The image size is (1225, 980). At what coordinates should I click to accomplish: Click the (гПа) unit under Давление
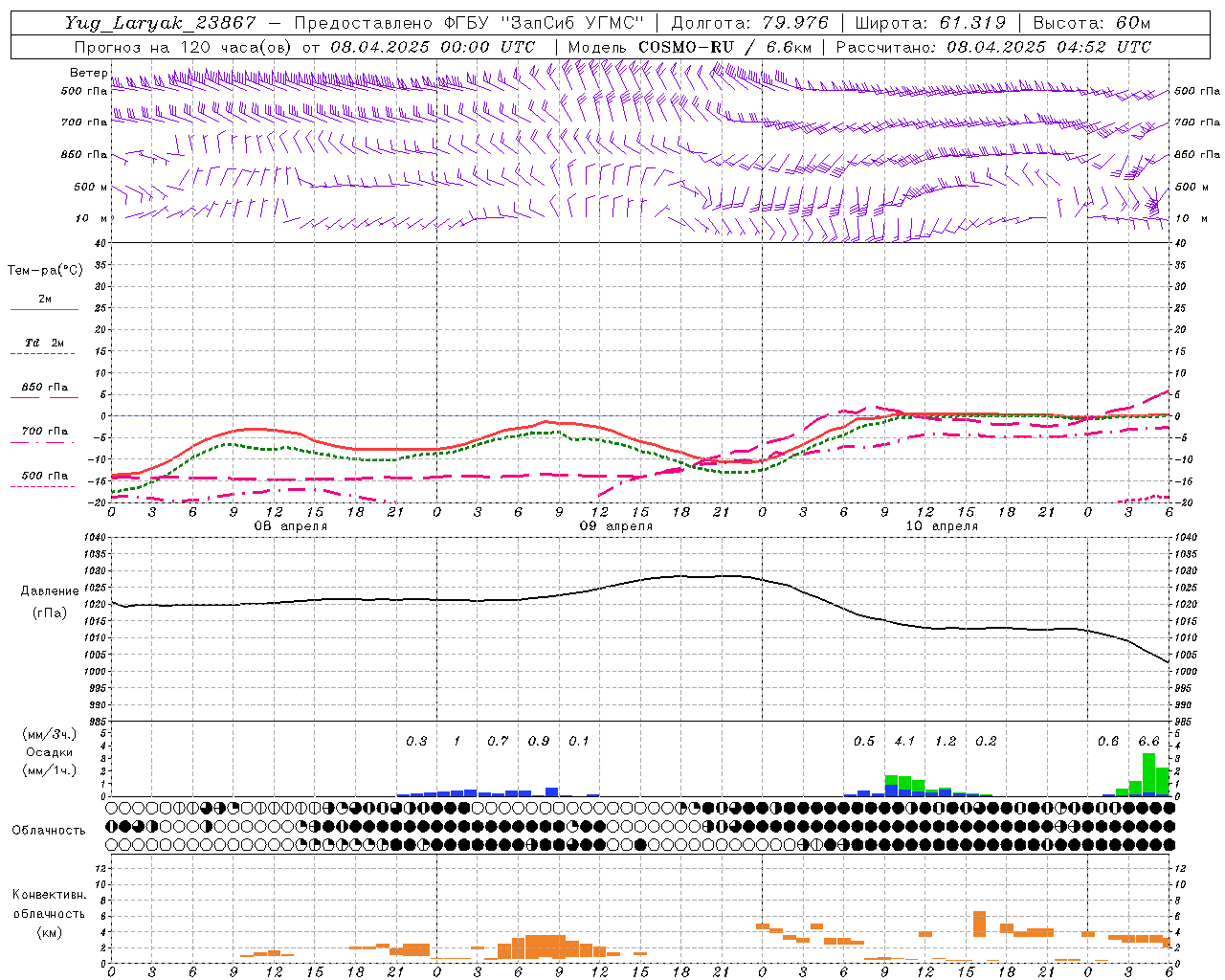pos(50,613)
